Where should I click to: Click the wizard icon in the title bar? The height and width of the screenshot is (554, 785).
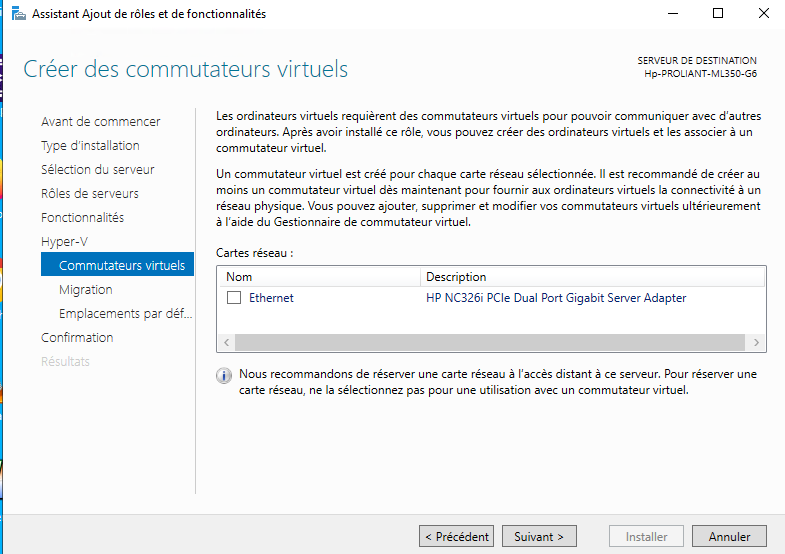click(18, 14)
